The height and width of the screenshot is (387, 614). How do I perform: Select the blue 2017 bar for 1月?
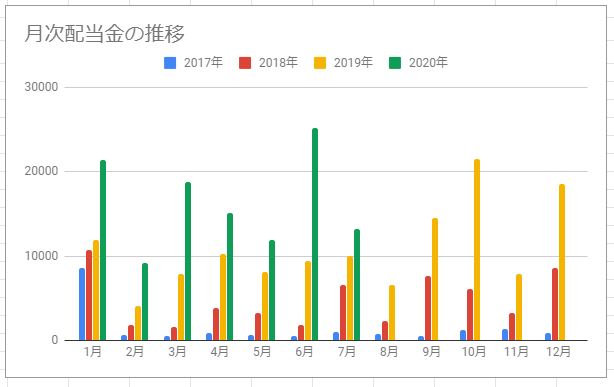click(x=82, y=304)
